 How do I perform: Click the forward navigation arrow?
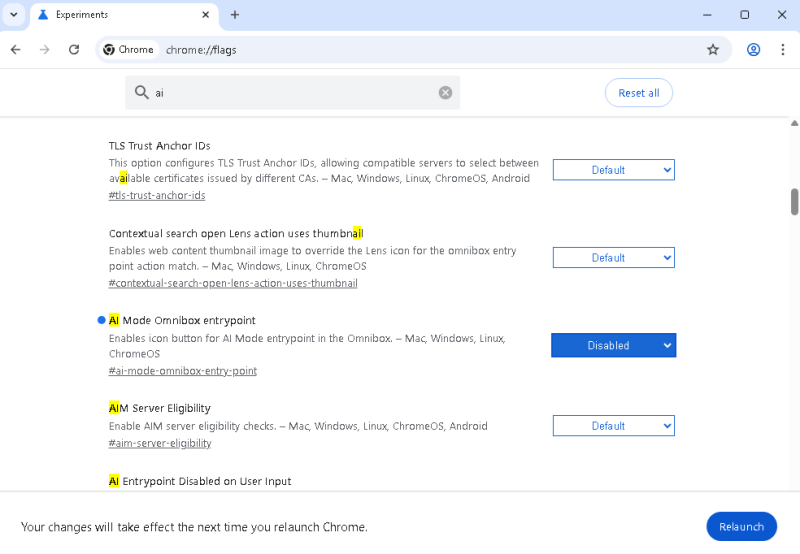45,49
